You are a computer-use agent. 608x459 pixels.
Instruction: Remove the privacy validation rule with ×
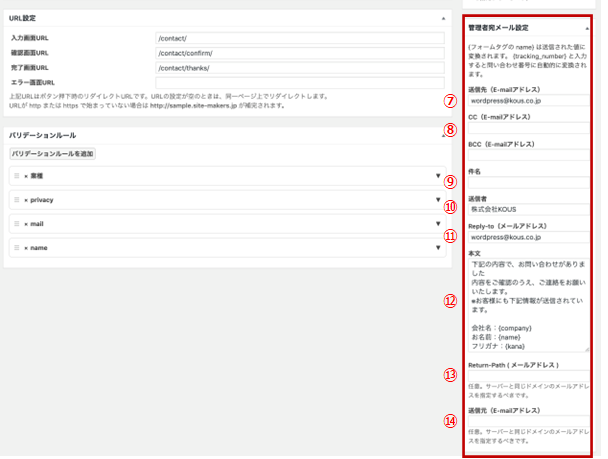coord(25,200)
